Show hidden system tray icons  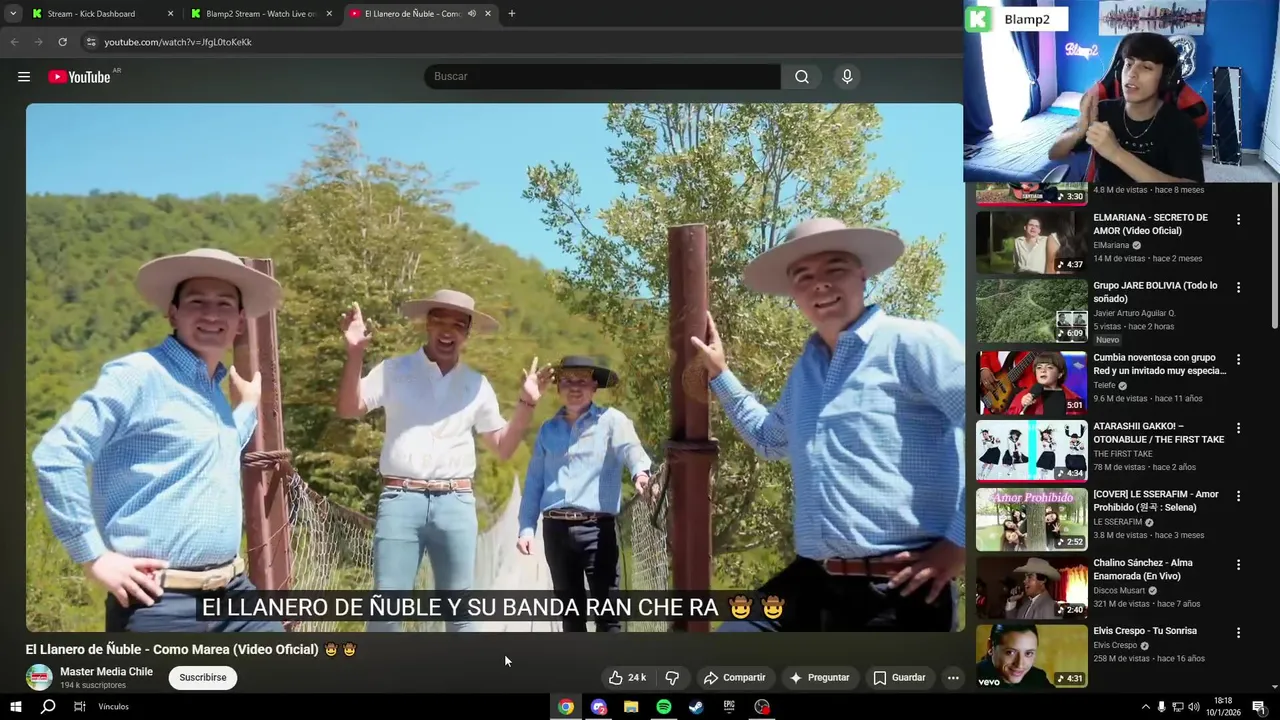[x=1146, y=707]
